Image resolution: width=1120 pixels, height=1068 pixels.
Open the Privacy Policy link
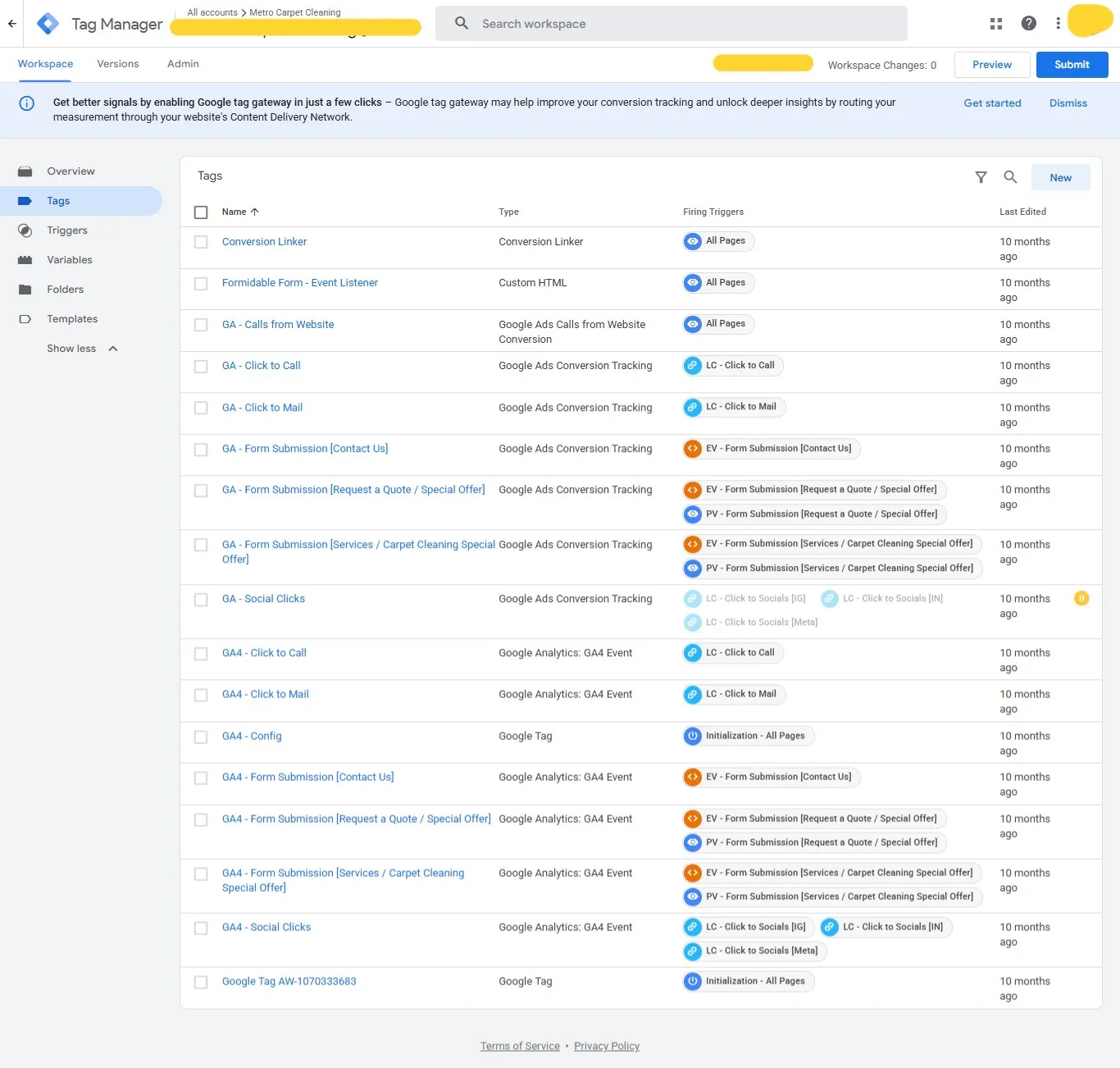click(607, 1046)
